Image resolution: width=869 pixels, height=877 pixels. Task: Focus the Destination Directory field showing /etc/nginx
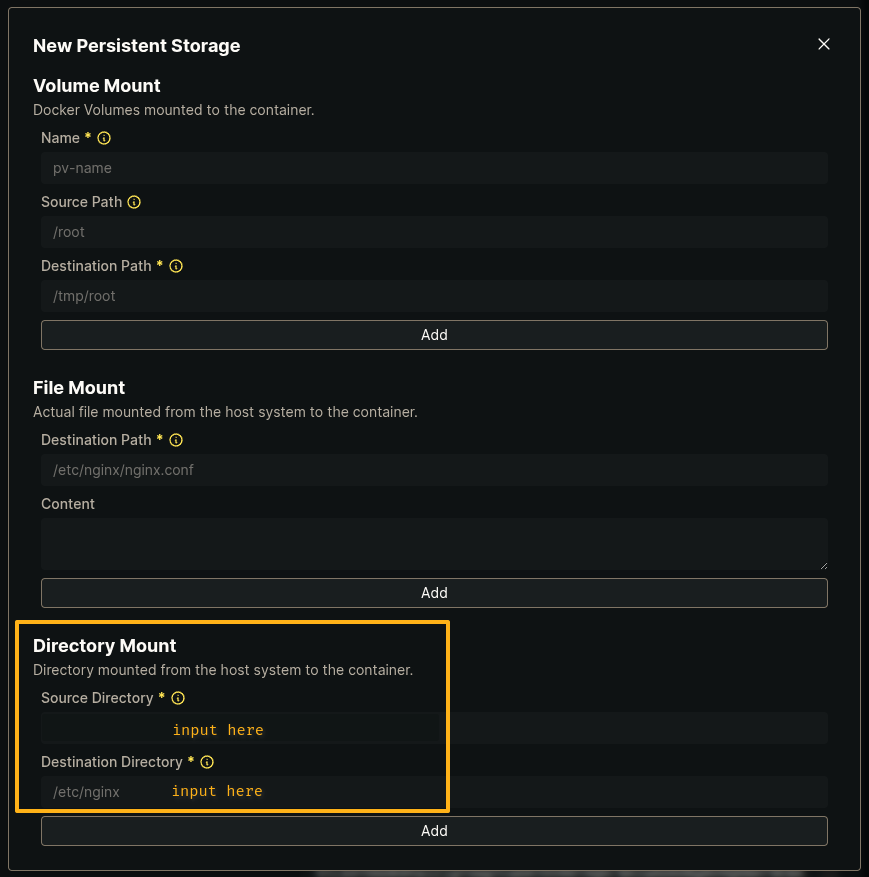434,792
